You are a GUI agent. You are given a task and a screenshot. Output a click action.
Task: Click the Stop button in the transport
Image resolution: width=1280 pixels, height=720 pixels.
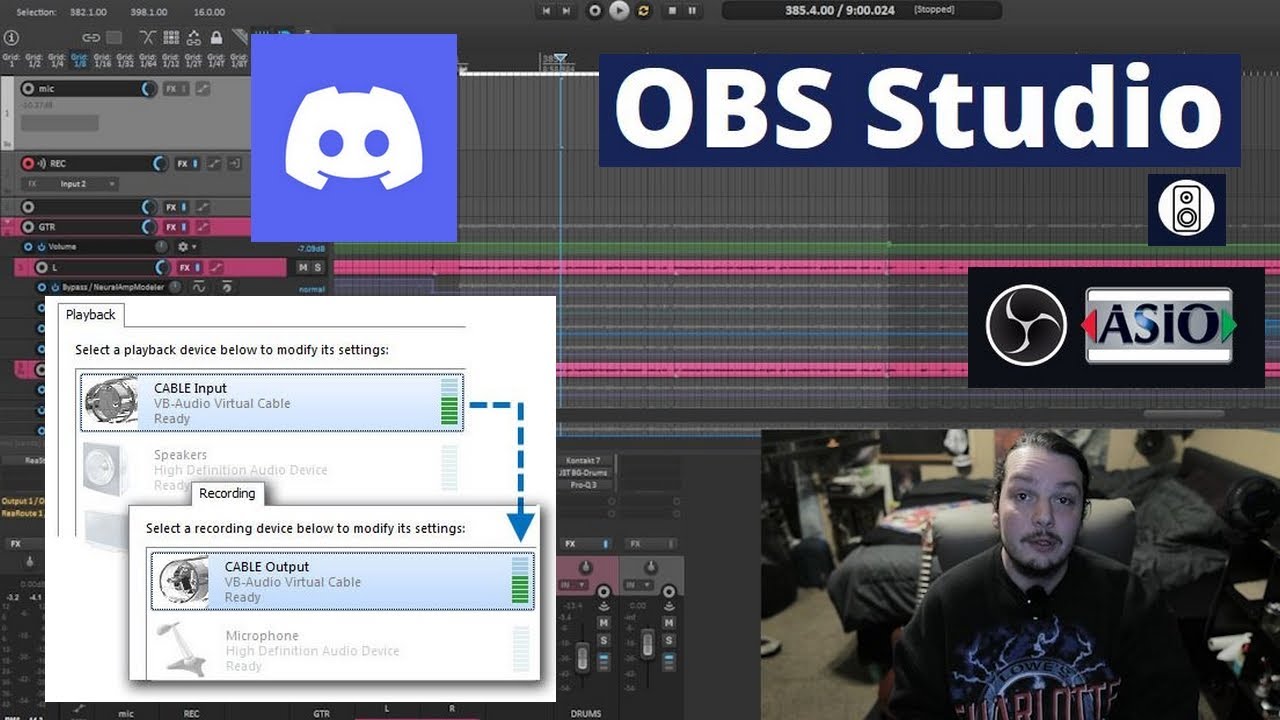click(x=672, y=10)
